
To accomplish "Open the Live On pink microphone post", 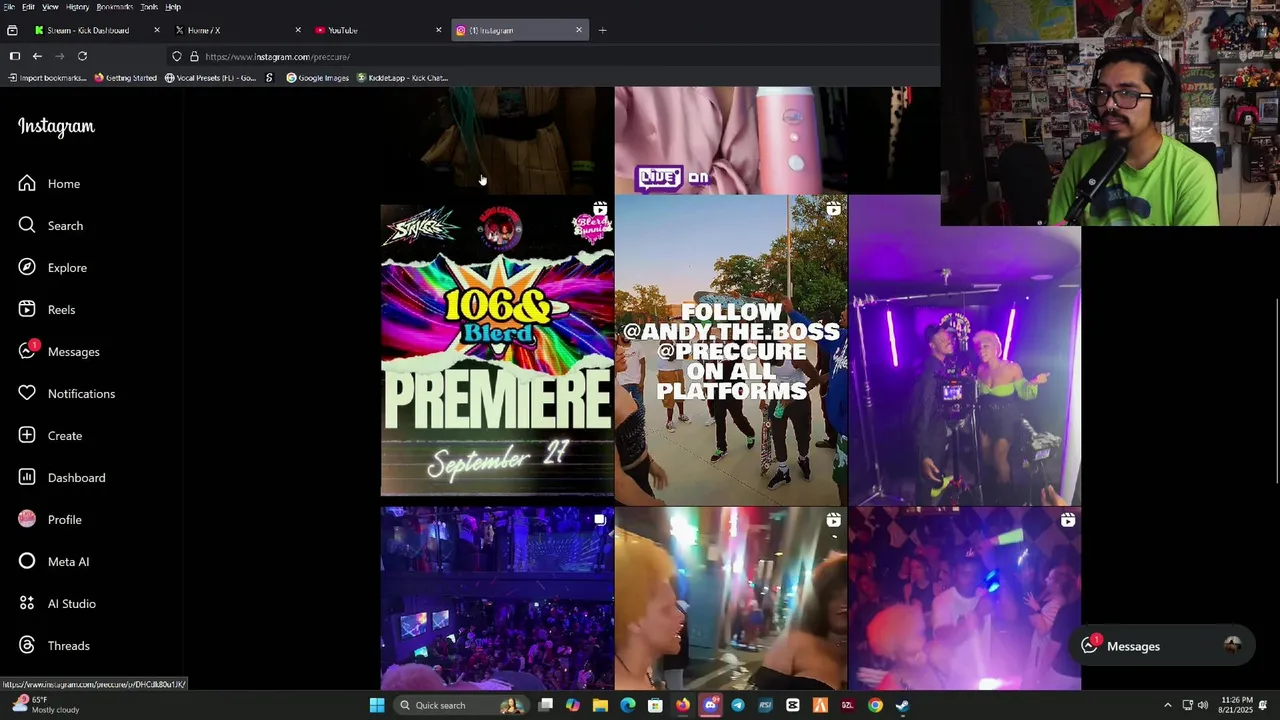I will [x=731, y=140].
